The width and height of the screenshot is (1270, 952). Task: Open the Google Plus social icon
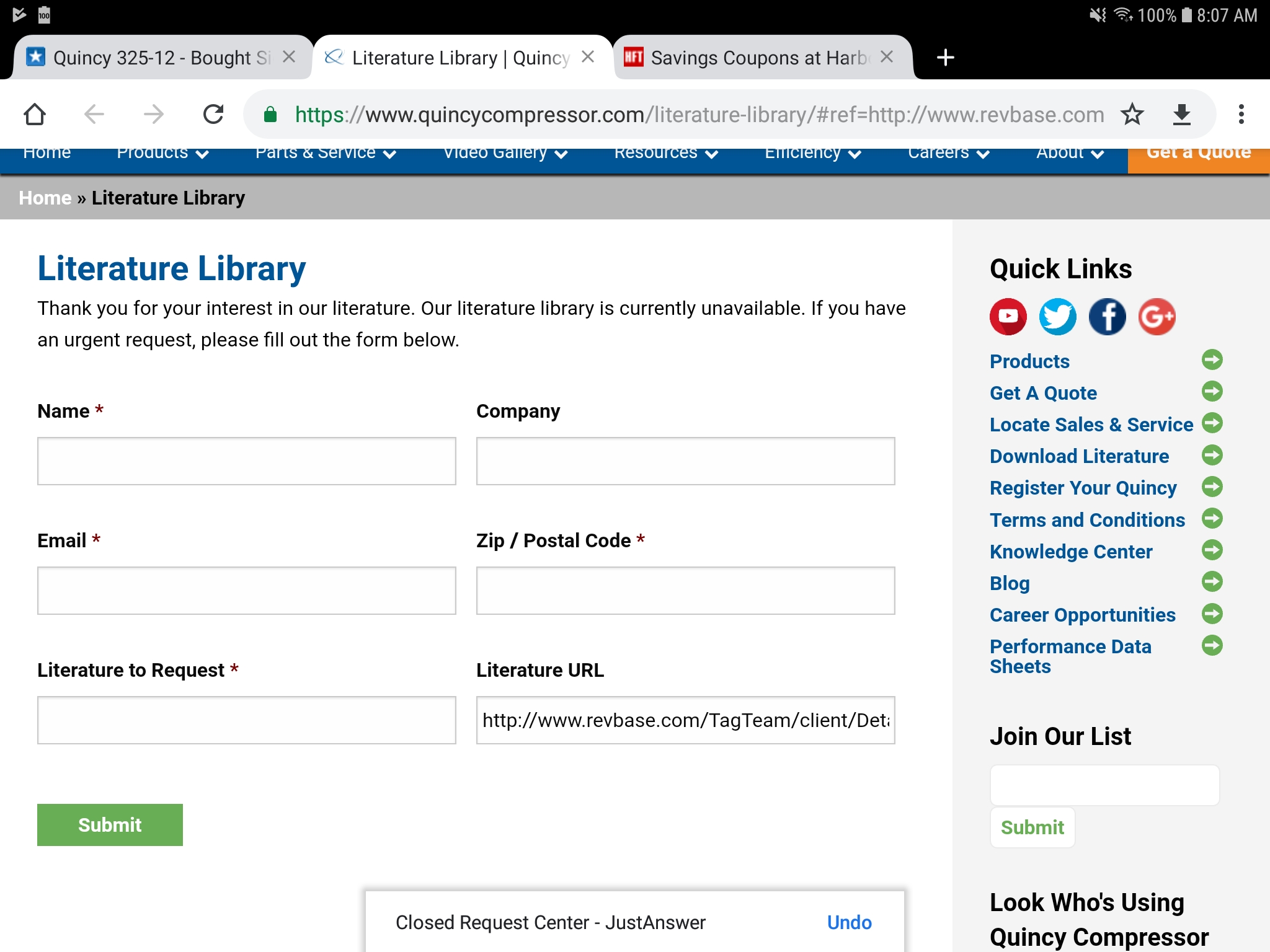point(1157,316)
